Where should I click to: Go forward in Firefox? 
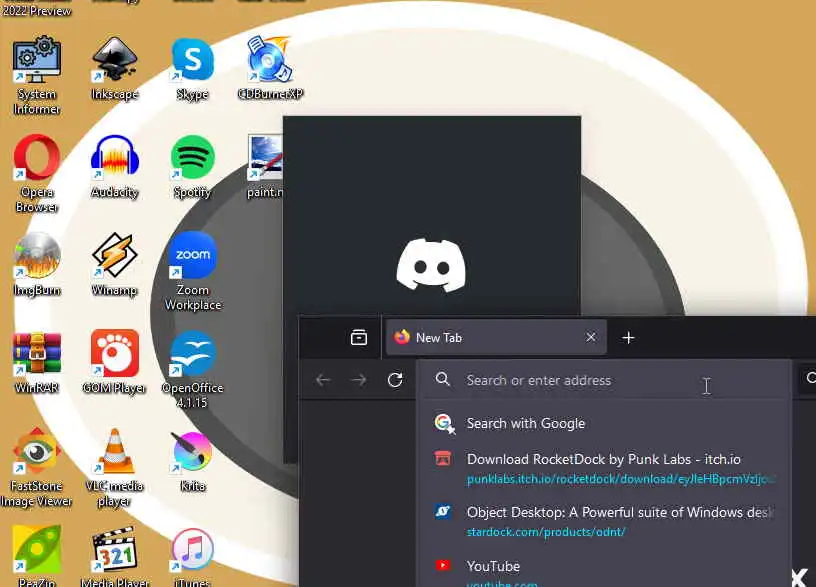pyautogui.click(x=359, y=380)
